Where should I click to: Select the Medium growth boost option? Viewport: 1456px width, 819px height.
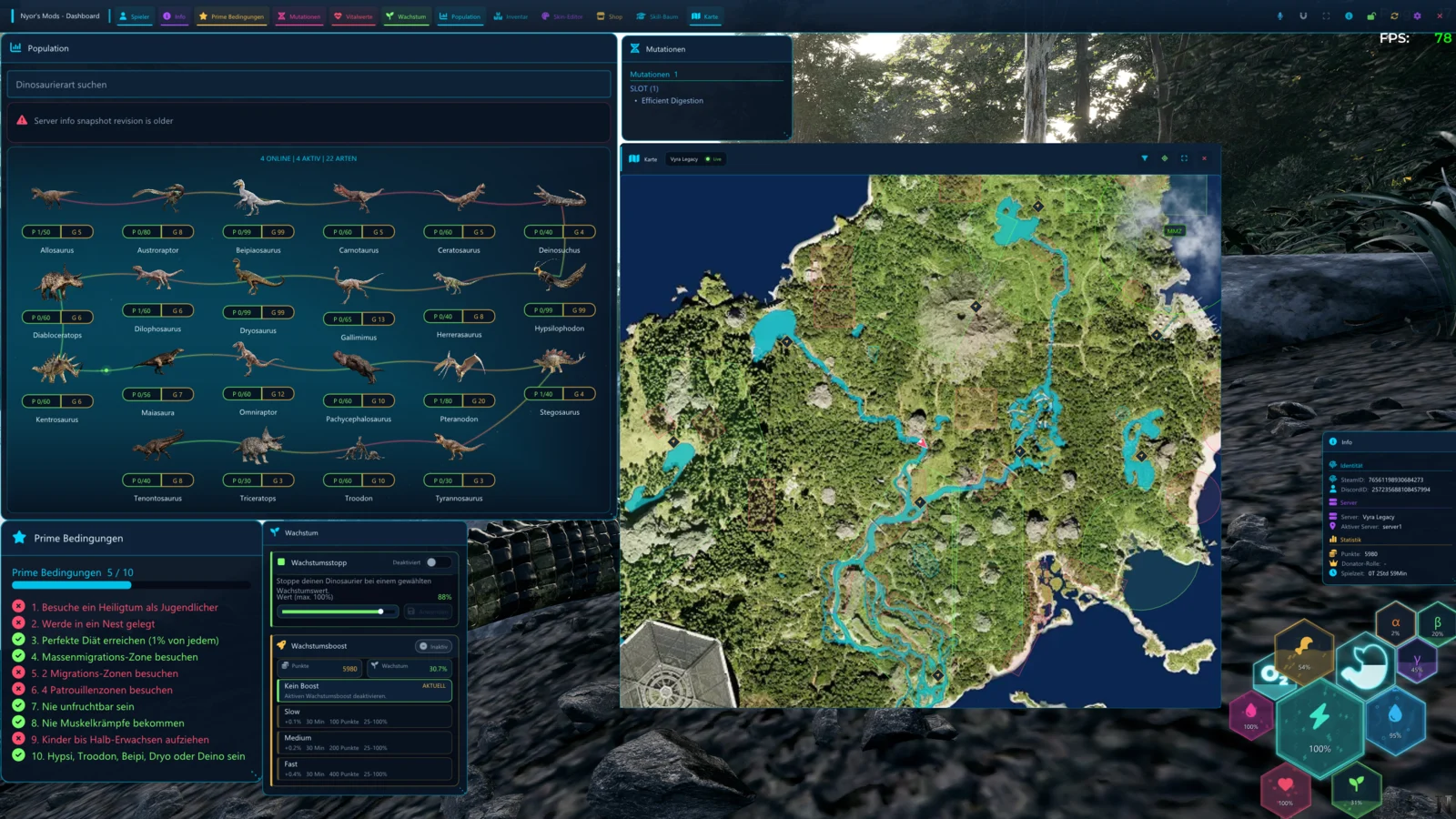pyautogui.click(x=364, y=743)
